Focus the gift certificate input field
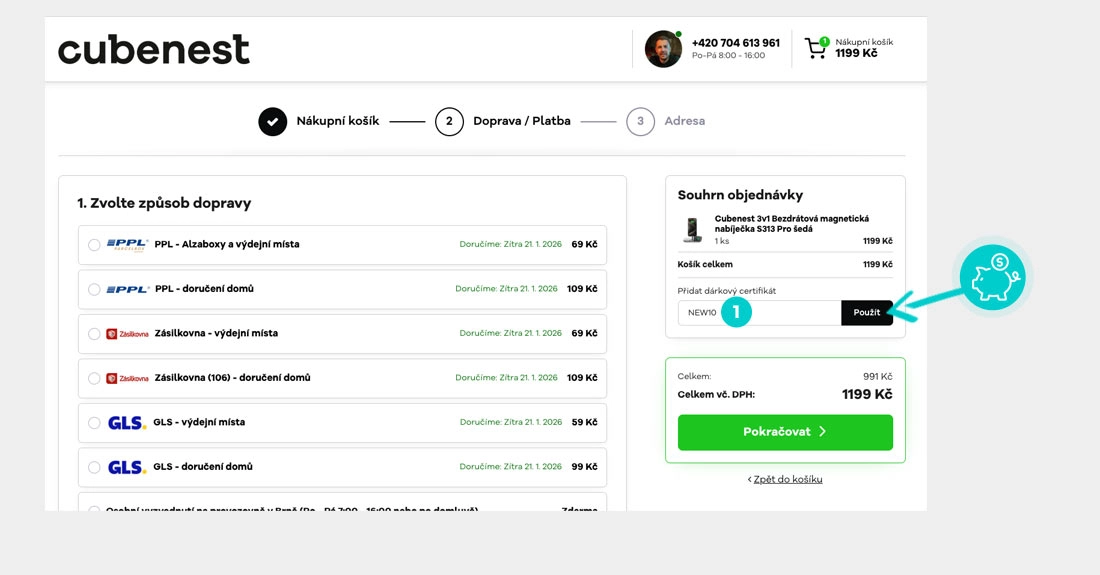This screenshot has height=575, width=1100. coord(759,313)
